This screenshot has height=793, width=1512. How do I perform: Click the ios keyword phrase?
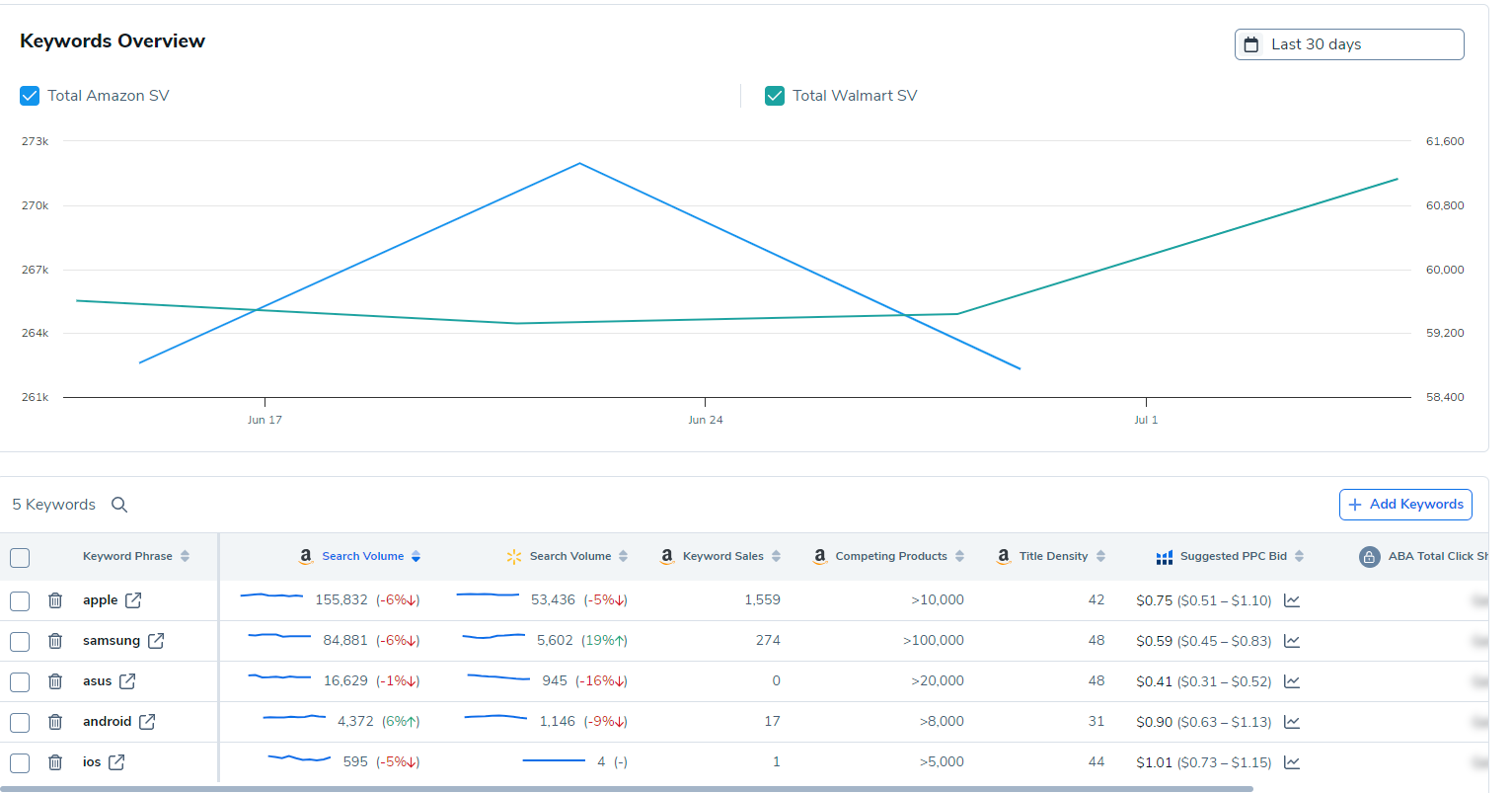(92, 762)
